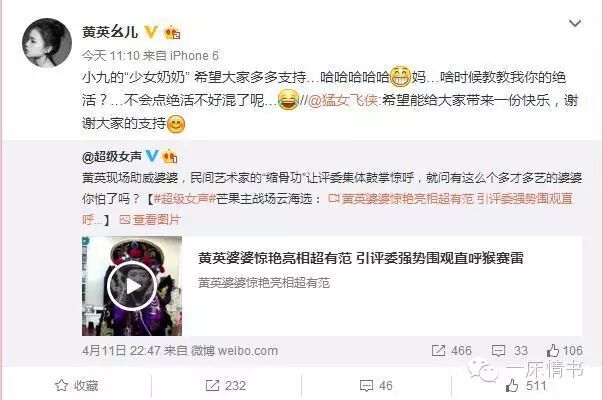Click the comment icon showing 33
This screenshot has height=400, width=603.
[510, 350]
